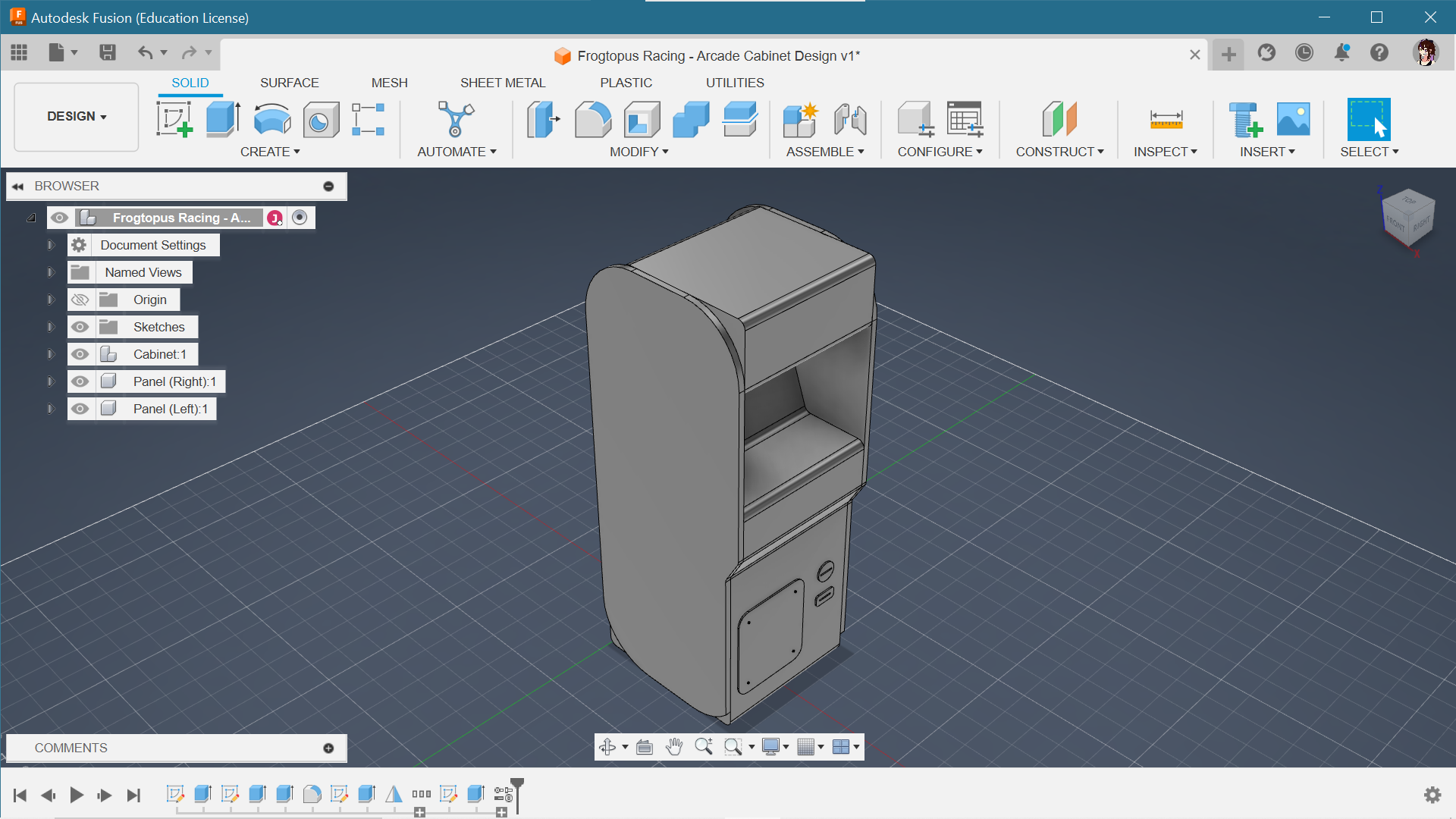Save the document
This screenshot has height=819, width=1456.
point(108,52)
